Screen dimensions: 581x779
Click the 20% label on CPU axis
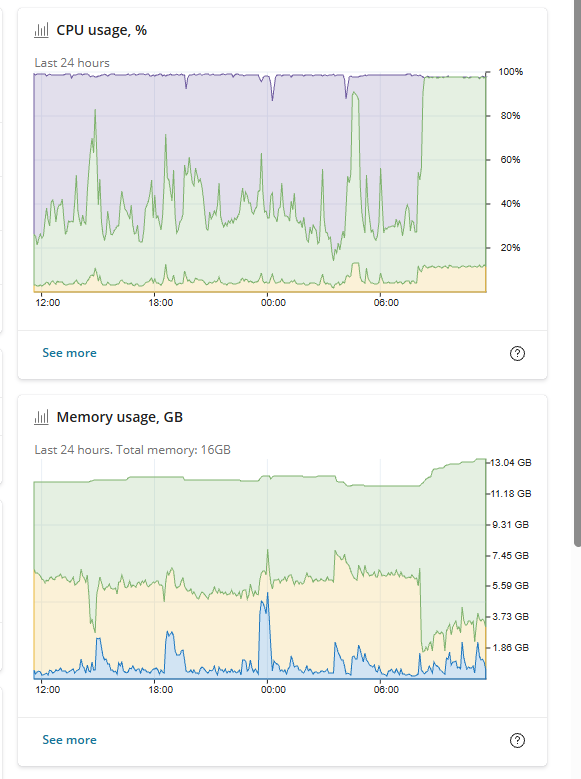[510, 247]
